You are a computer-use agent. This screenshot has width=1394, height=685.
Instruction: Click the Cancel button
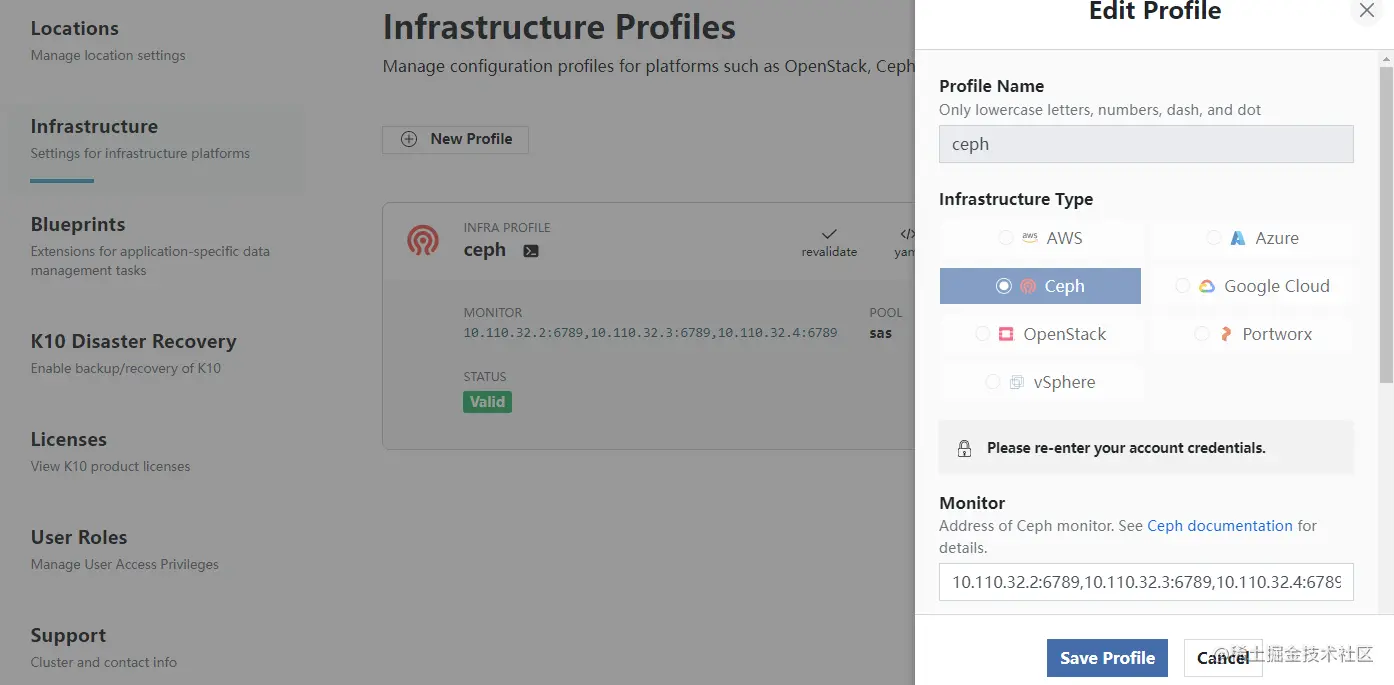point(1223,658)
